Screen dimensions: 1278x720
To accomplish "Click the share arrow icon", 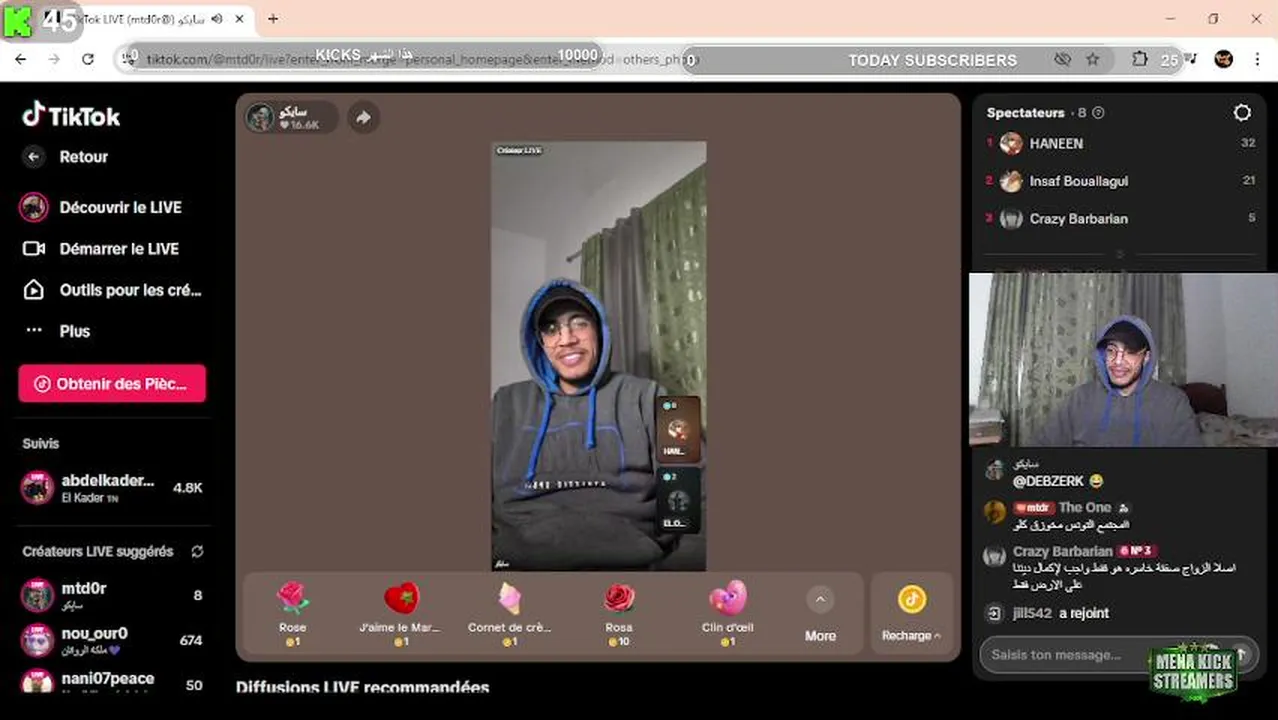I will (363, 118).
